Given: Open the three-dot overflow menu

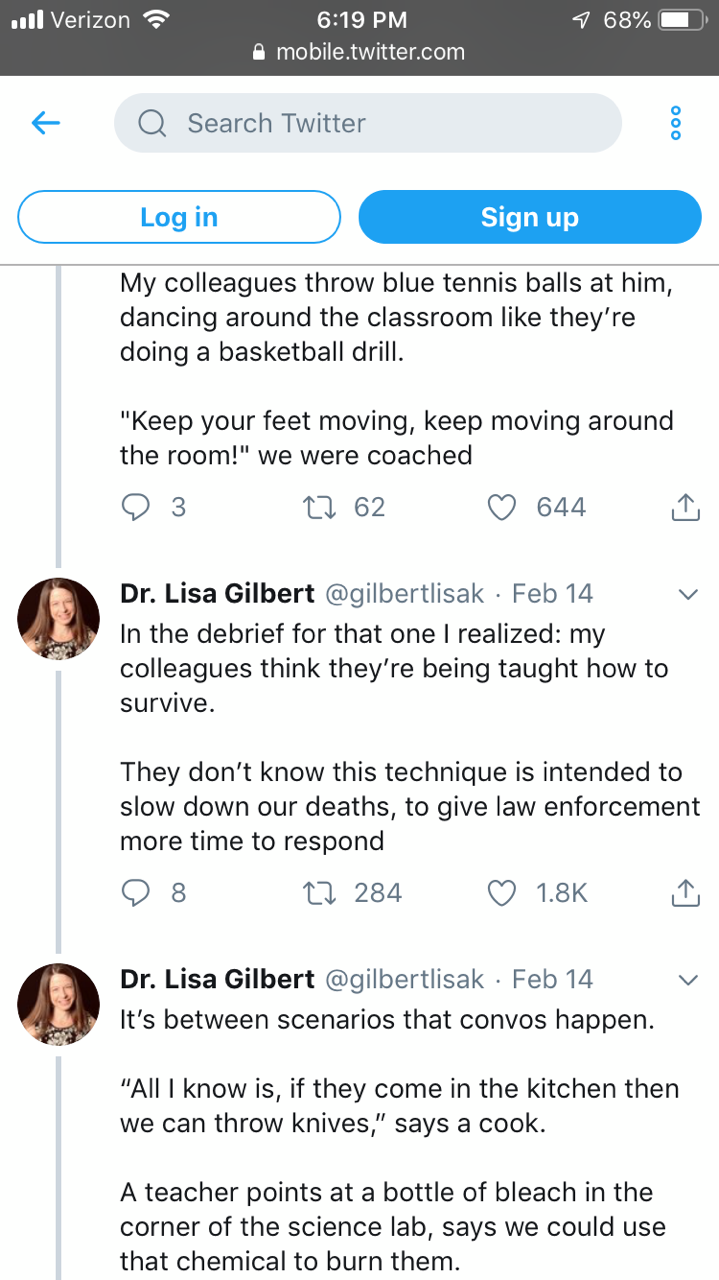Looking at the screenshot, I should coord(676,123).
